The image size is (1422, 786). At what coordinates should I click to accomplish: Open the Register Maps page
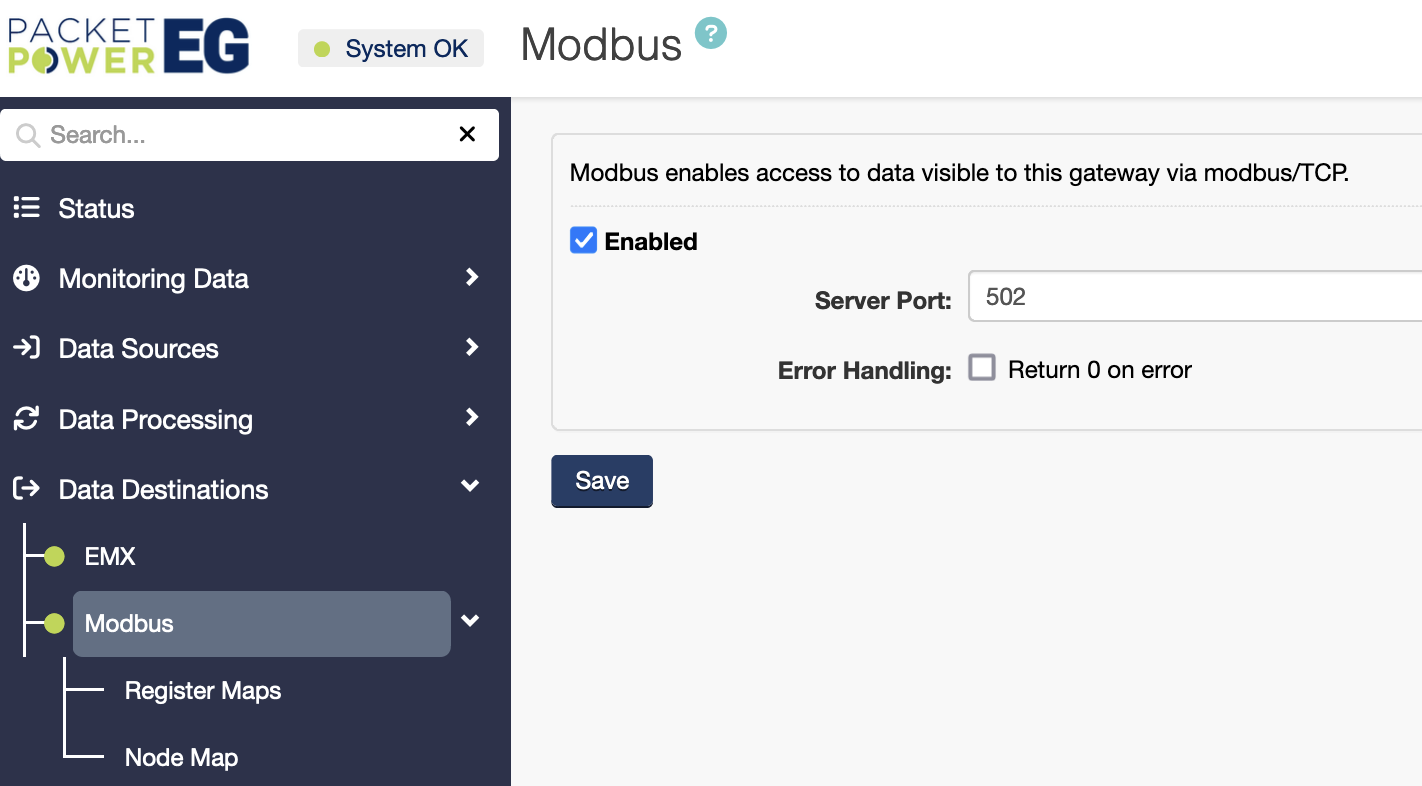pyautogui.click(x=203, y=691)
